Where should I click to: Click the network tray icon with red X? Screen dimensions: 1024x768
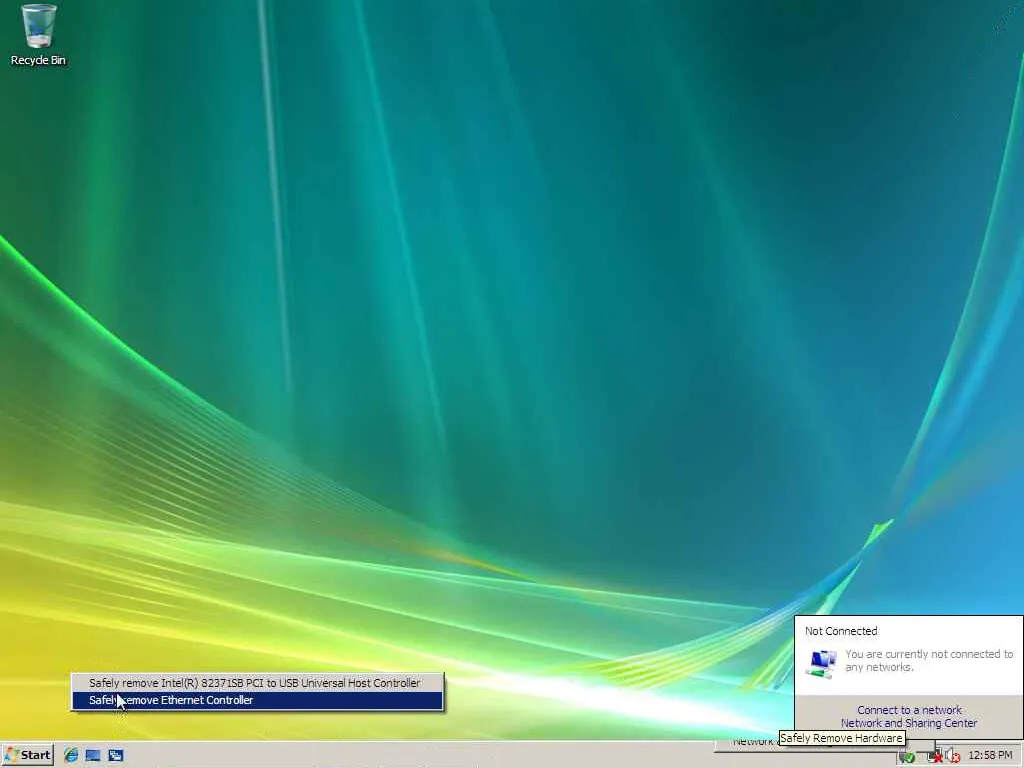[935, 756]
